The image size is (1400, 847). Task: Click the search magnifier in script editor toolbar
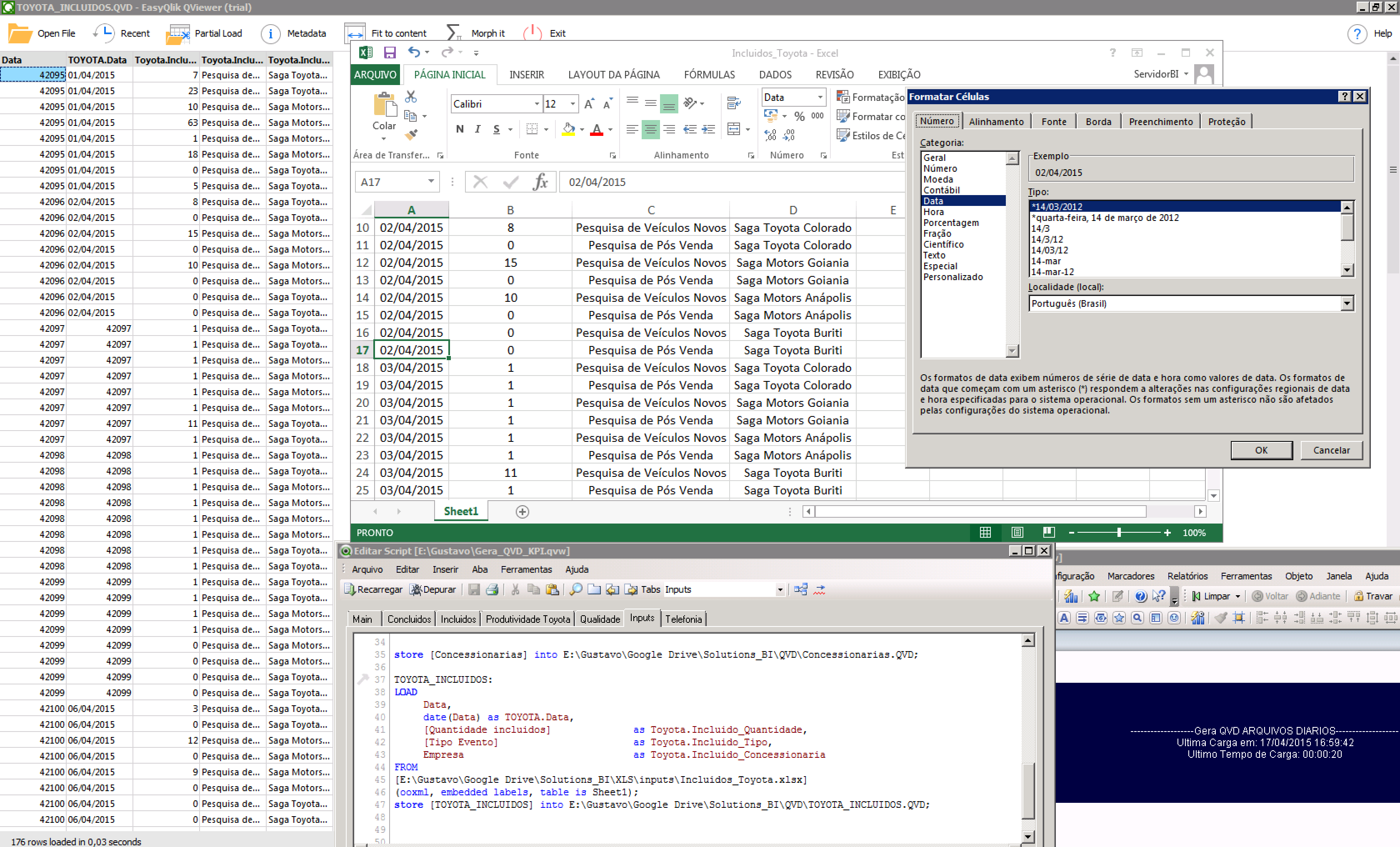coord(575,589)
